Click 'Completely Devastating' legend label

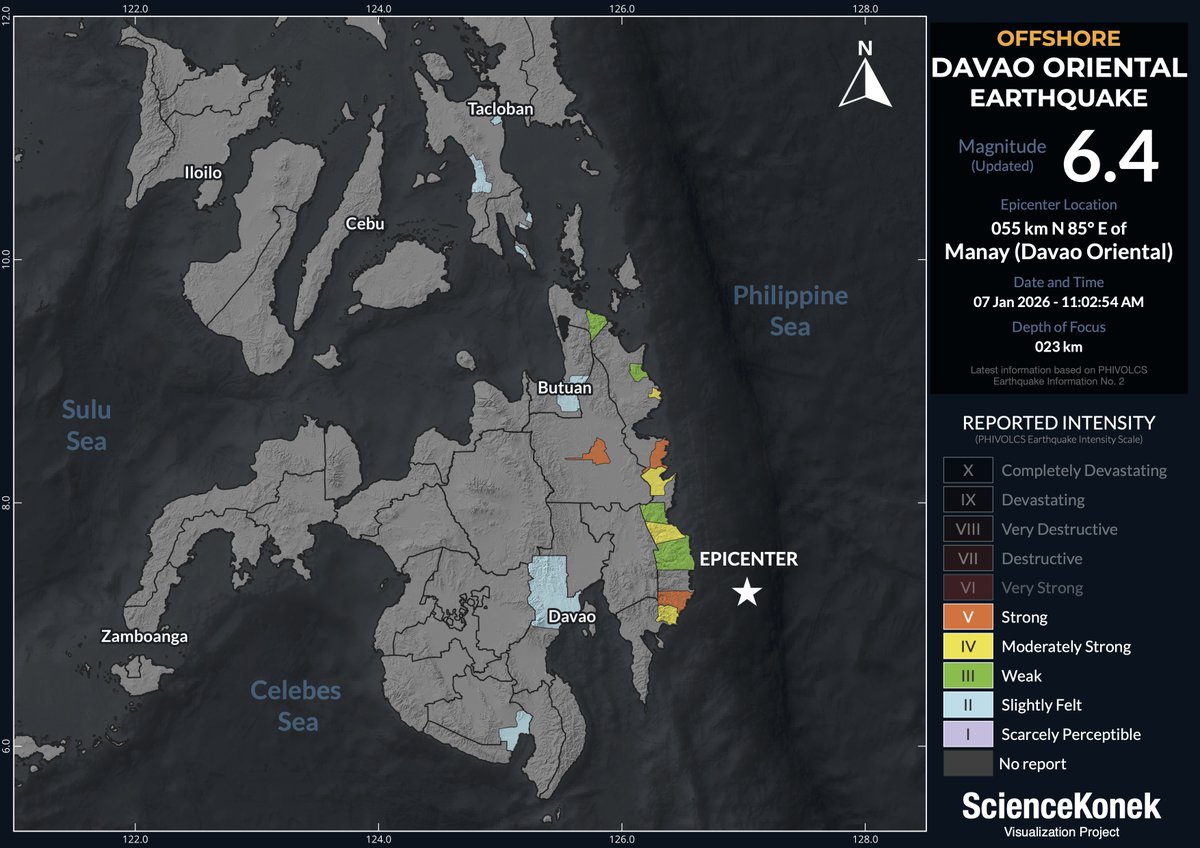[x=1084, y=470]
